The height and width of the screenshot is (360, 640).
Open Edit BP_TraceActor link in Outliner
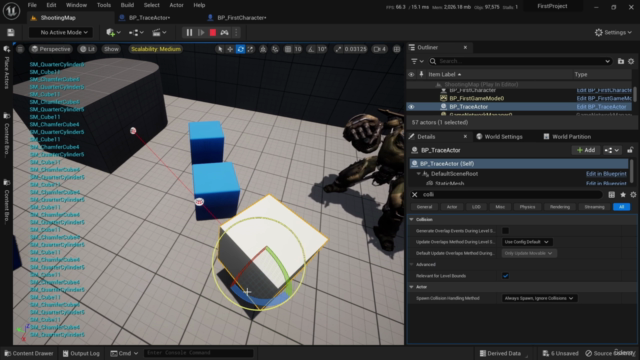pos(601,107)
